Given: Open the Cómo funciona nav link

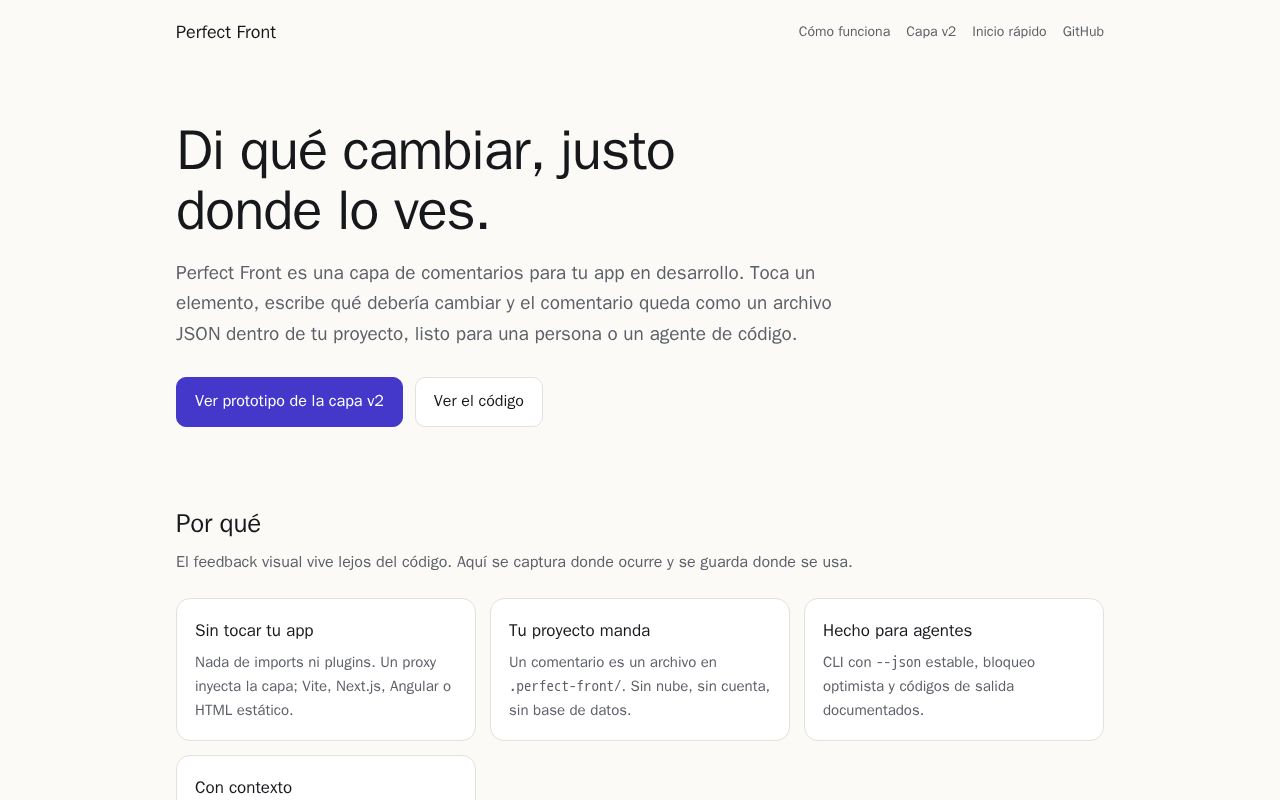Looking at the screenshot, I should click(844, 32).
